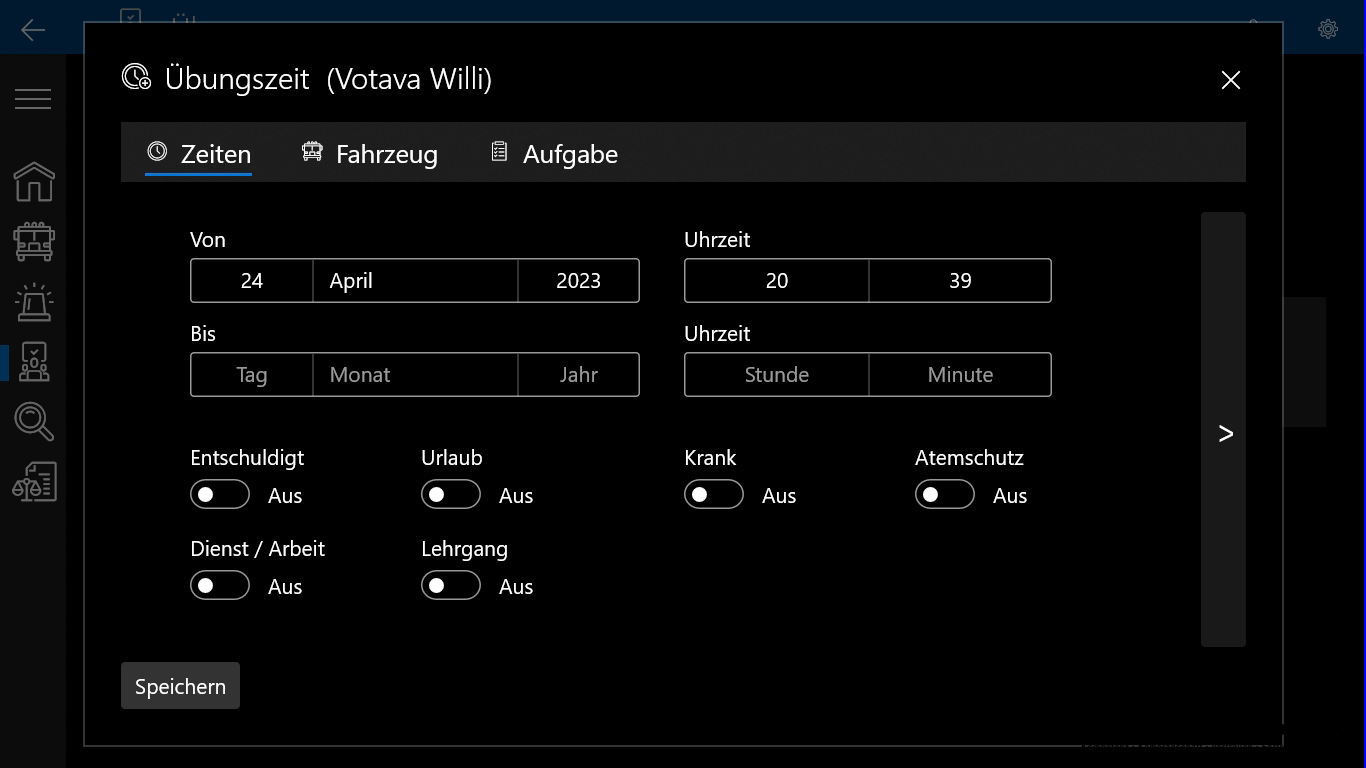
Task: Switch to the Fahrzeug tab
Action: (370, 154)
